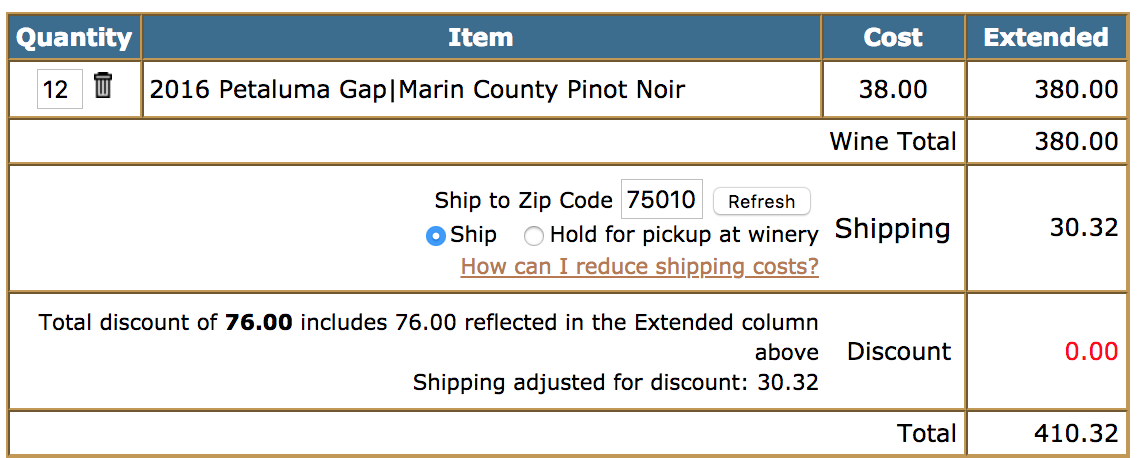Image resolution: width=1138 pixels, height=458 pixels.
Task: Select the 2016 Petaluma Gap Pinot Noir item name
Action: tap(417, 90)
